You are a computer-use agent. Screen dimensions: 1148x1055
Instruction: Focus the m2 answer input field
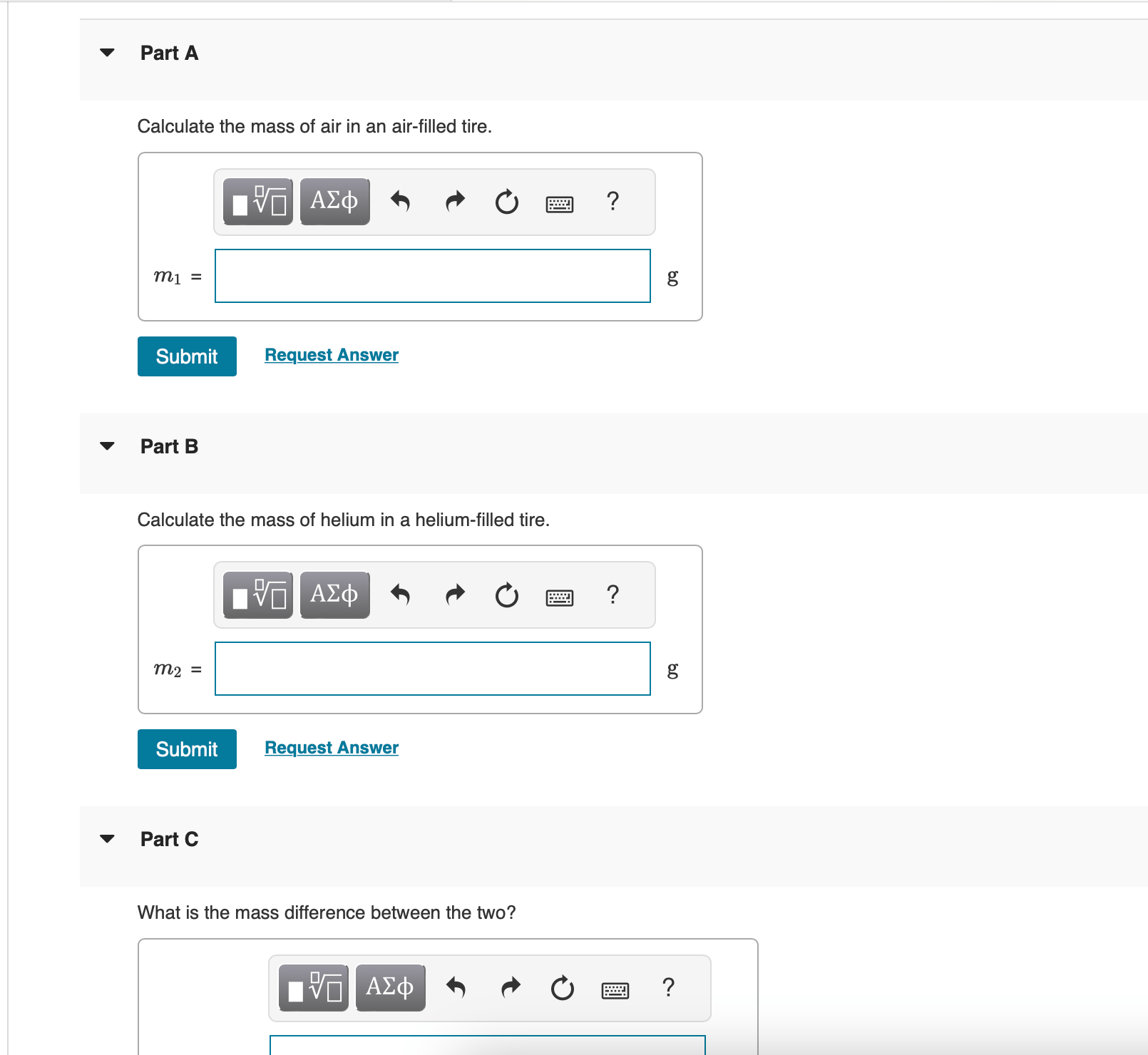[433, 669]
